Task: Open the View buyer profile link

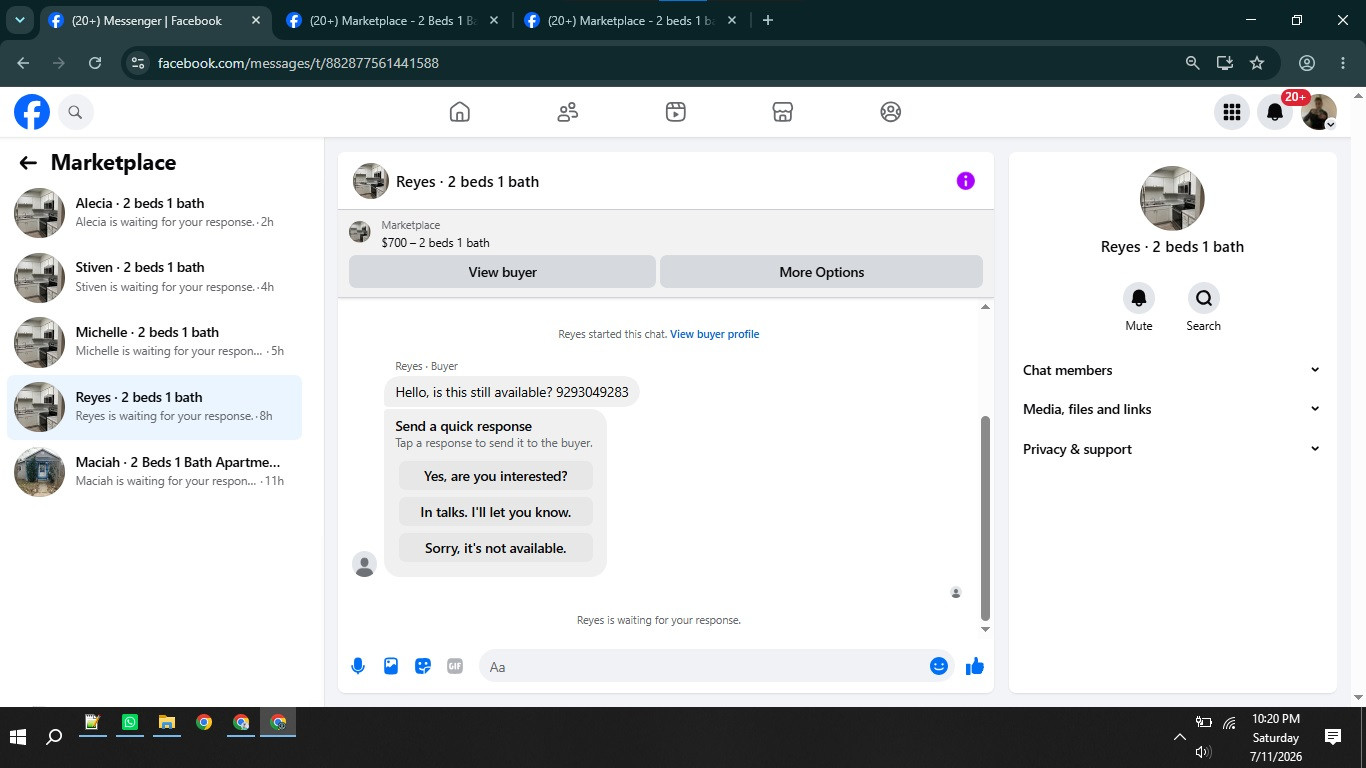Action: pyautogui.click(x=714, y=334)
